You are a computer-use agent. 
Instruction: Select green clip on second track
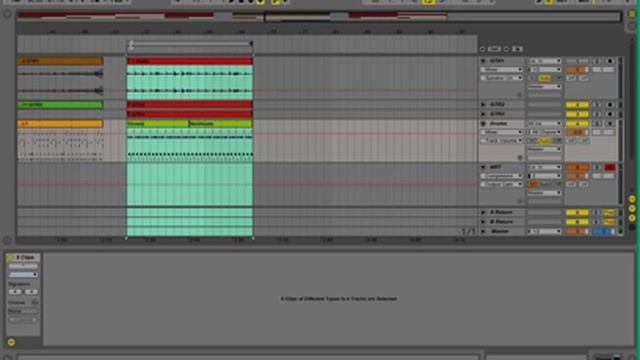point(60,104)
